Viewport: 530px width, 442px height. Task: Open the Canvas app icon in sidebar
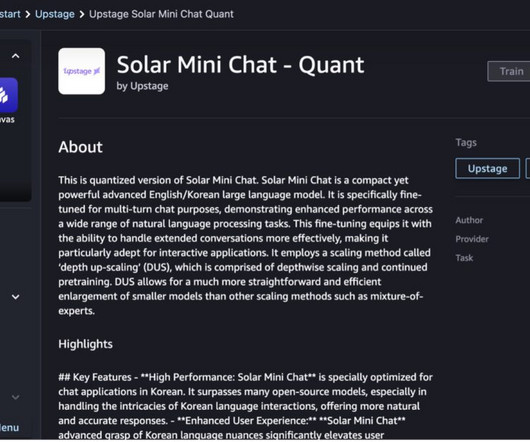[8, 95]
